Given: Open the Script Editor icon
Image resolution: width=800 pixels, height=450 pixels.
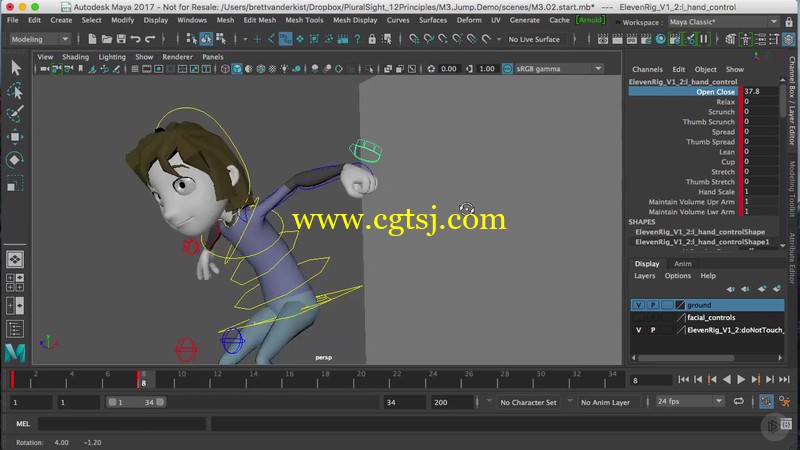Looking at the screenshot, I should pyautogui.click(x=786, y=424).
